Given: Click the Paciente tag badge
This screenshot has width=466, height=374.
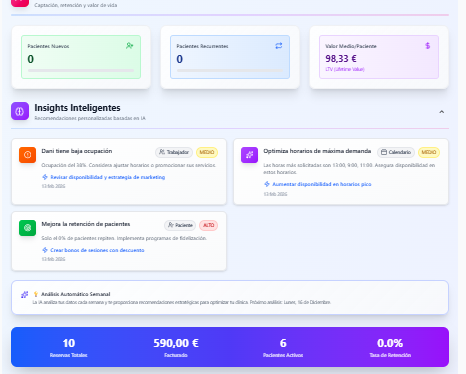Looking at the screenshot, I should click(180, 225).
